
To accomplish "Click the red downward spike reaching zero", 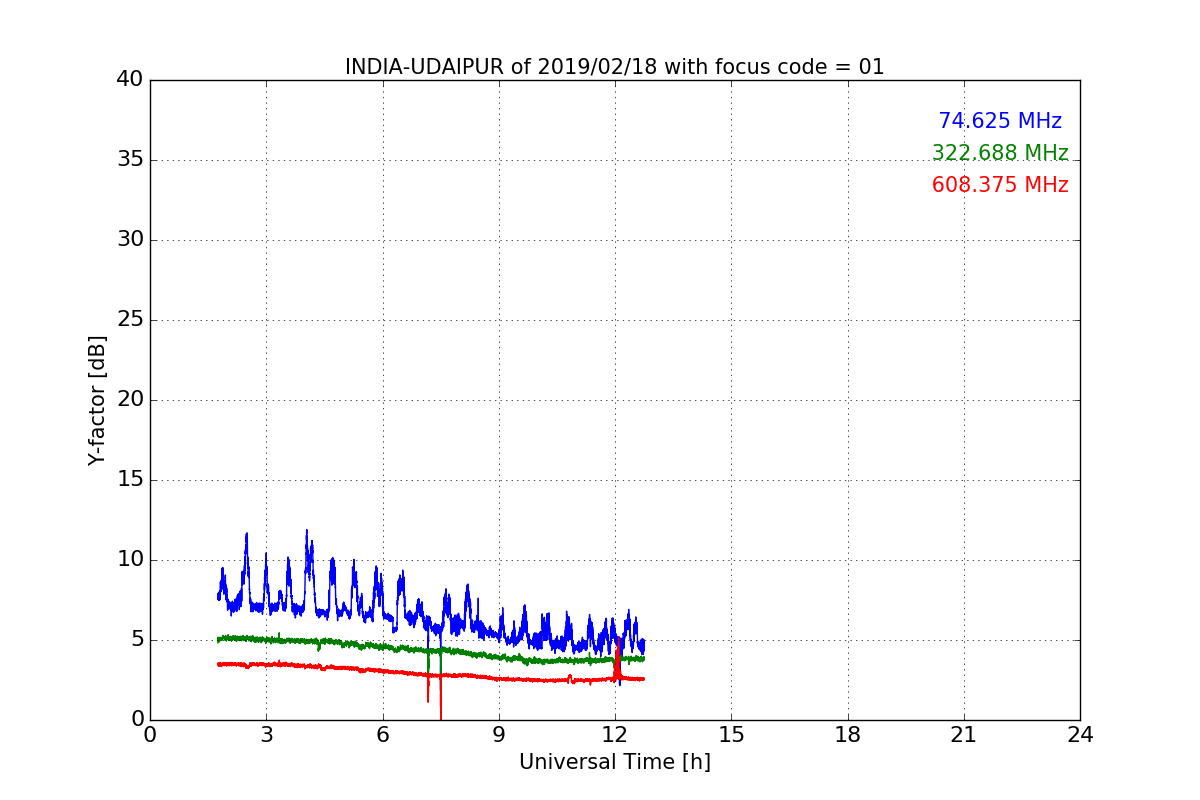I will pyautogui.click(x=440, y=698).
